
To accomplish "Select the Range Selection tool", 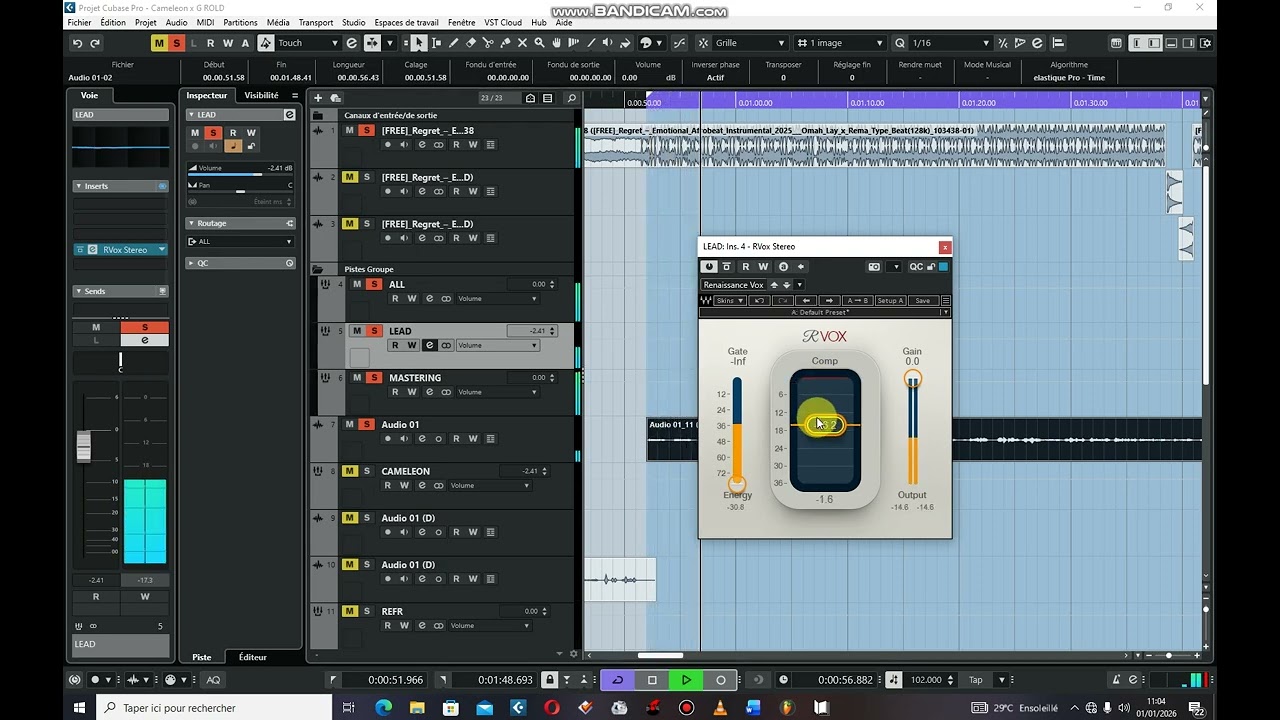I will point(436,43).
